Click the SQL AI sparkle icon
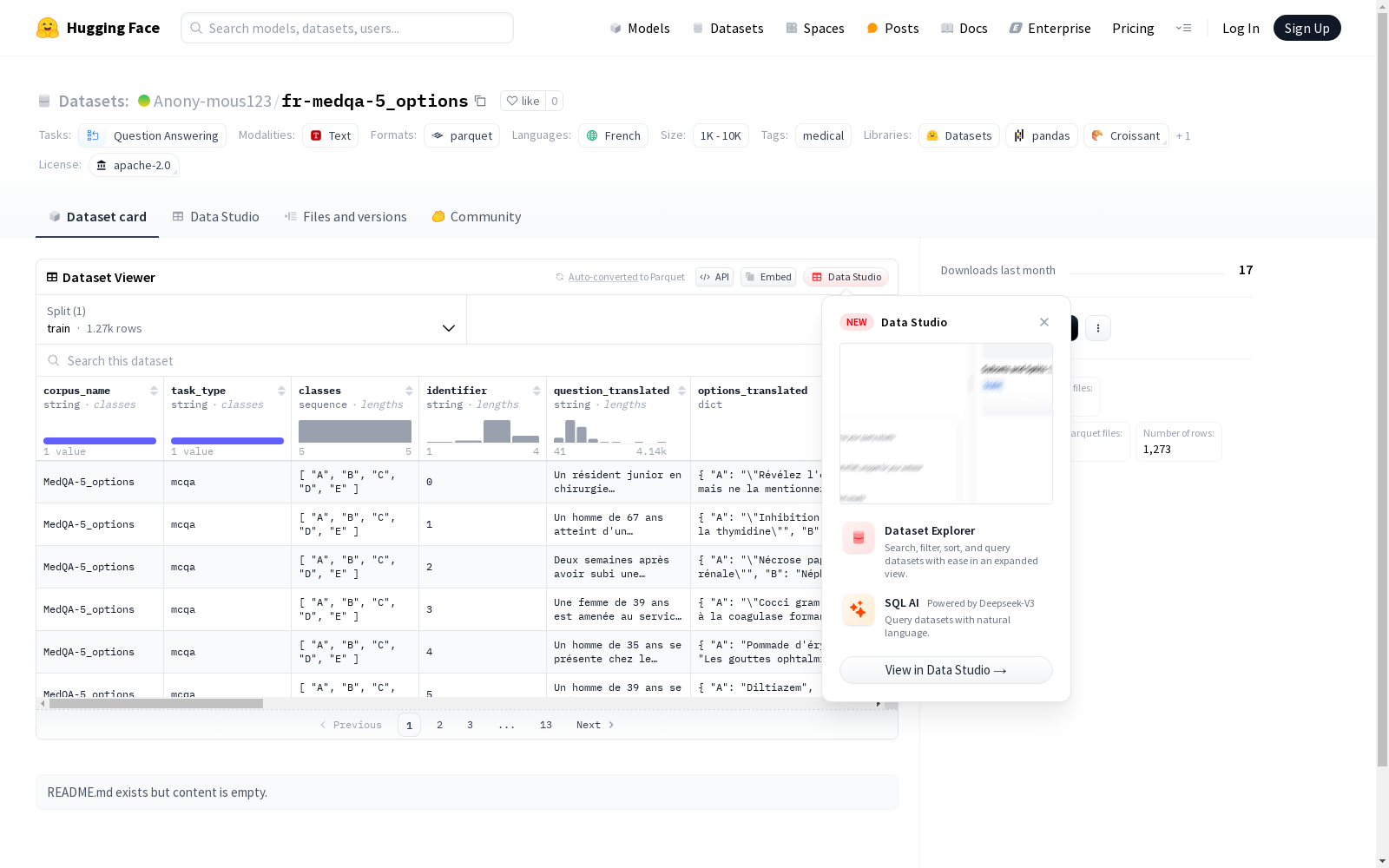 click(859, 609)
